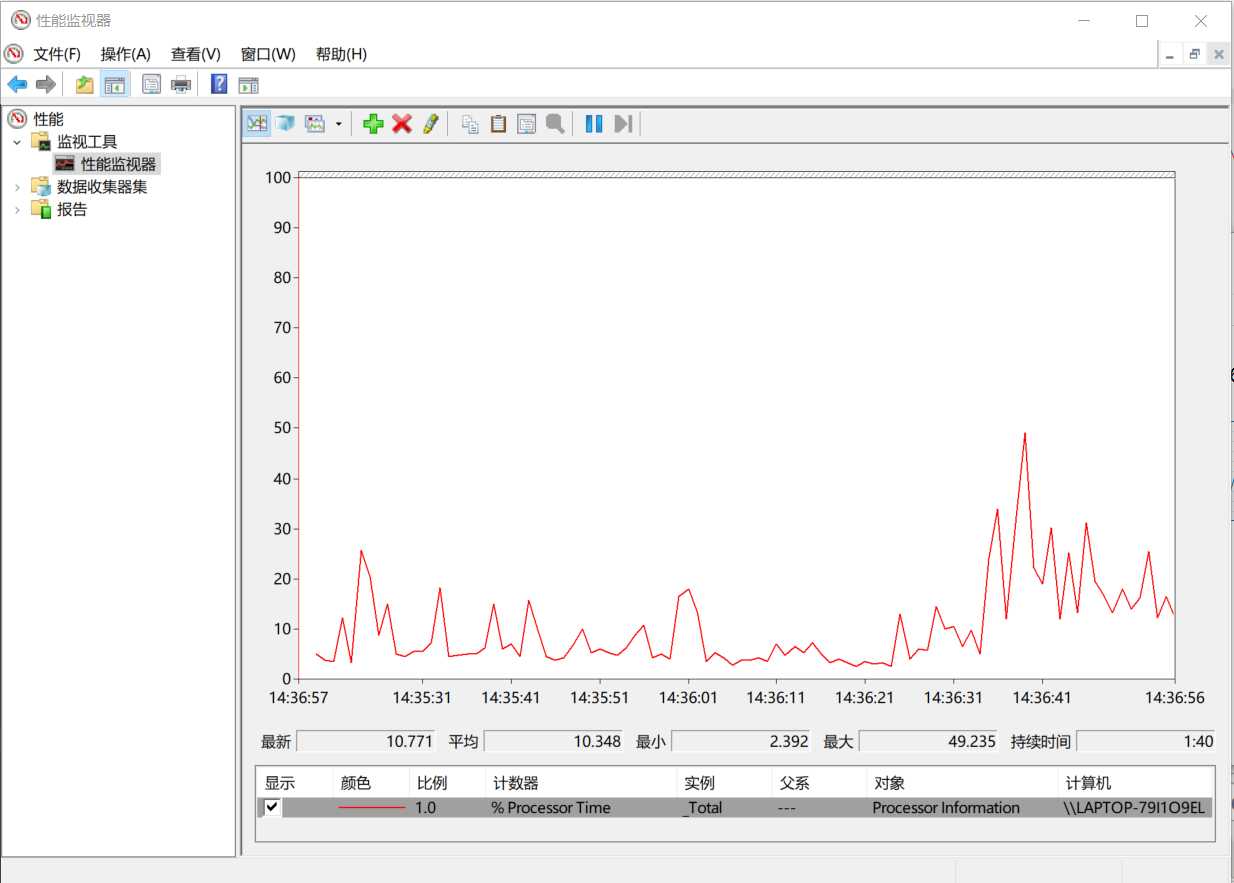
Task: Click the 持续时间 value 1:40
Action: (x=1146, y=741)
